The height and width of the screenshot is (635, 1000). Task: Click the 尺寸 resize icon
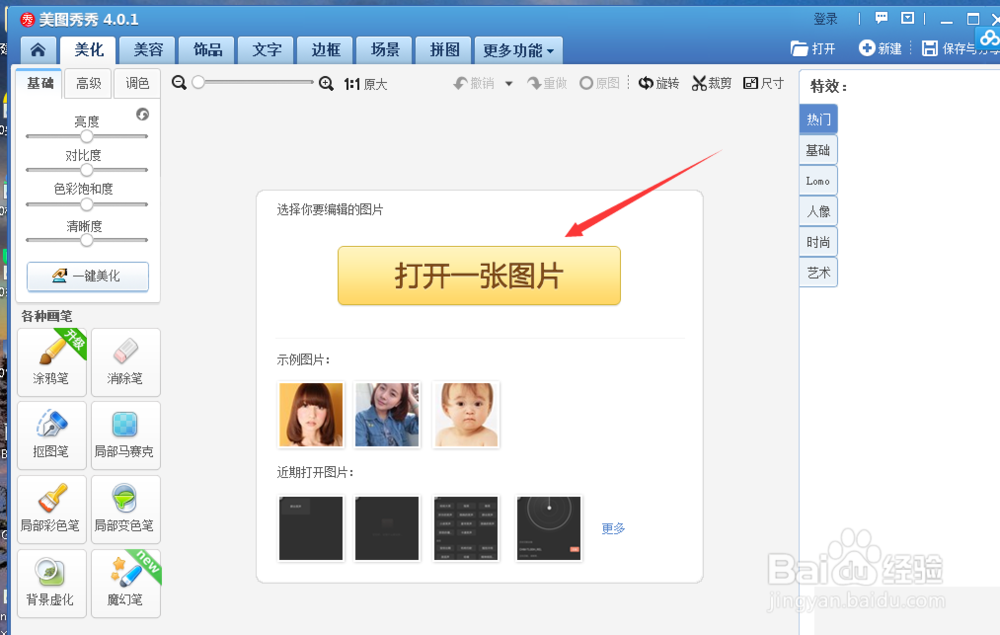[763, 84]
